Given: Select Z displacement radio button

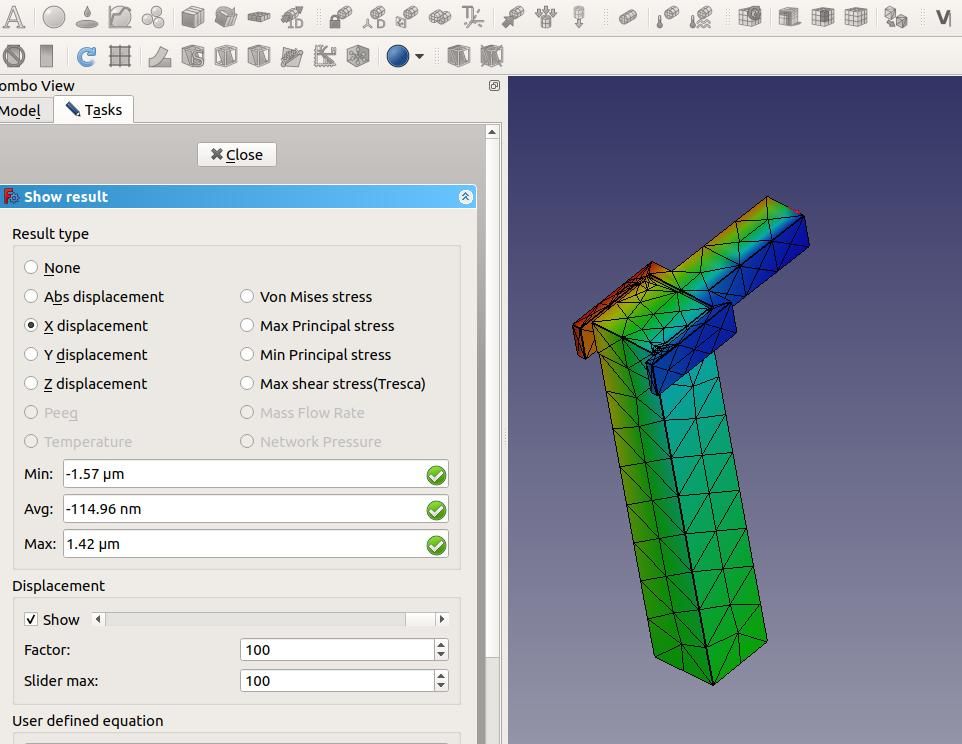Looking at the screenshot, I should click(86, 383).
